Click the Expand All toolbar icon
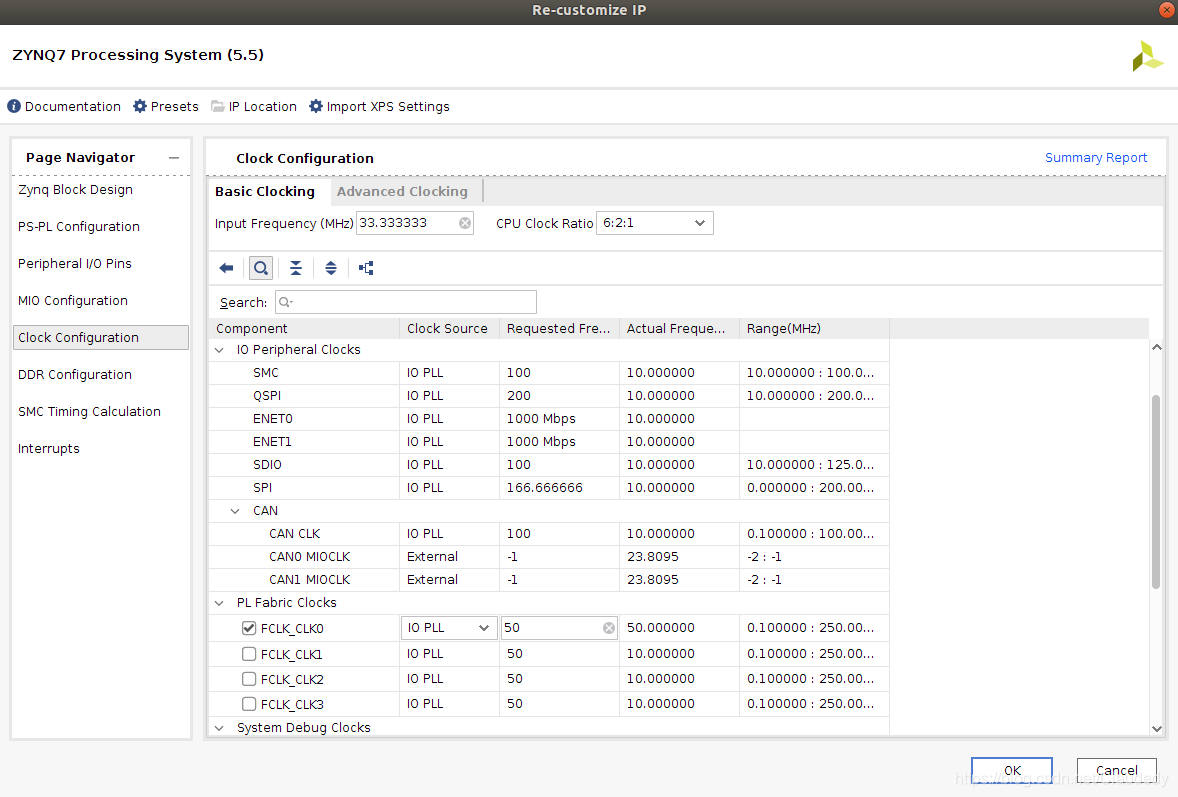1178x797 pixels. pos(331,268)
